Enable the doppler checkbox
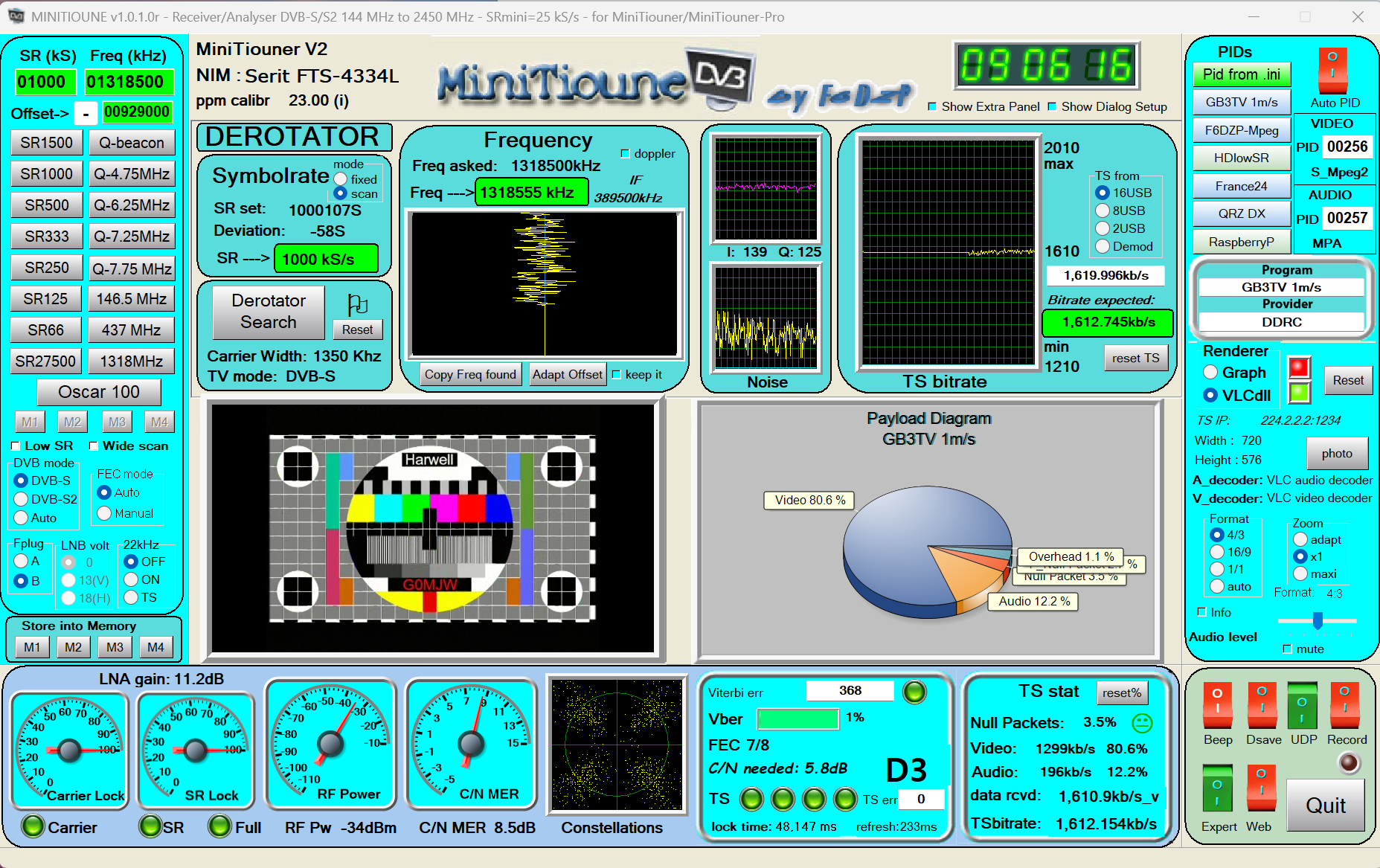The height and width of the screenshot is (868, 1380). tap(624, 153)
